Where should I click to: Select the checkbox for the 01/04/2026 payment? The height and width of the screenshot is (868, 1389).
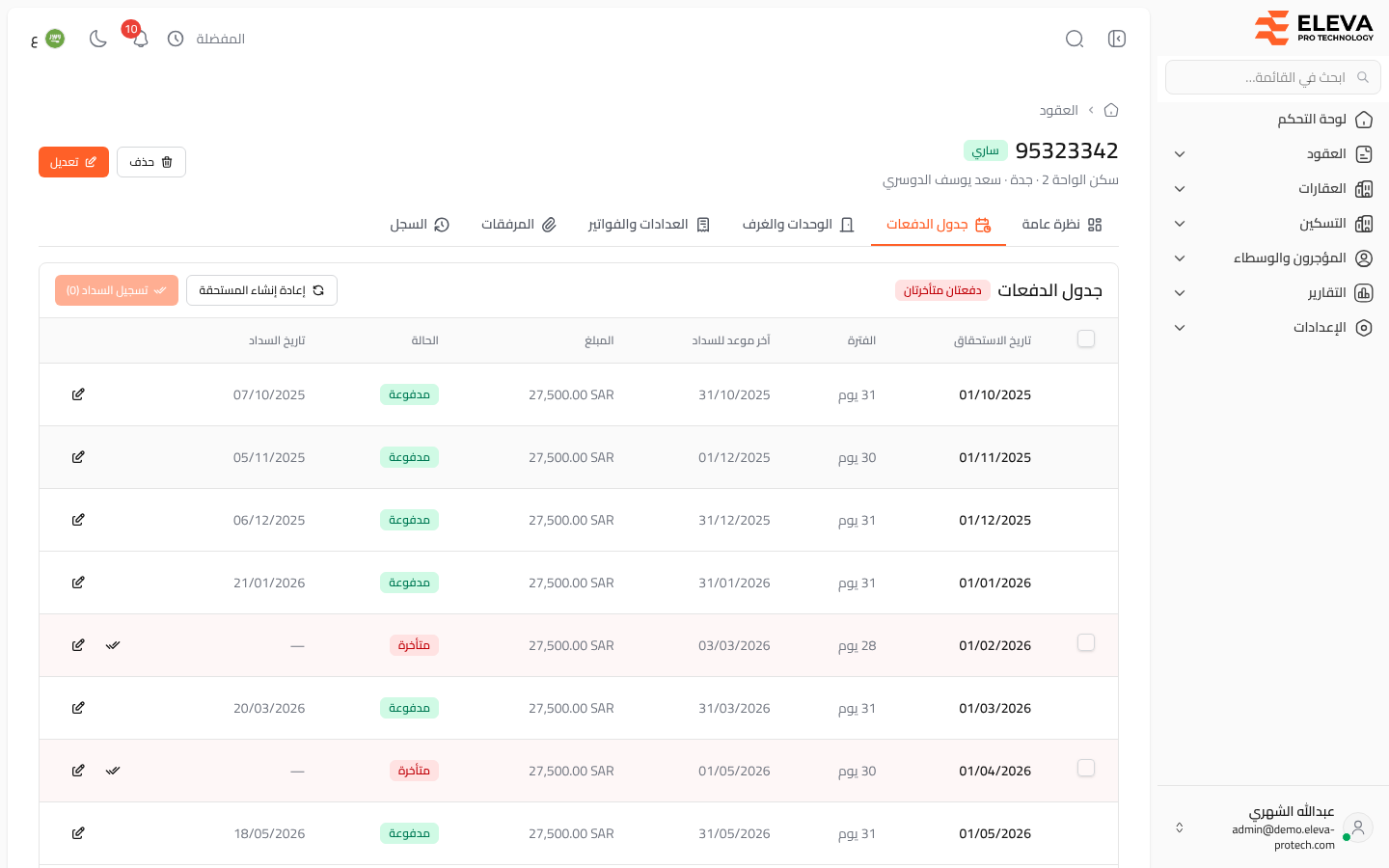click(1086, 768)
